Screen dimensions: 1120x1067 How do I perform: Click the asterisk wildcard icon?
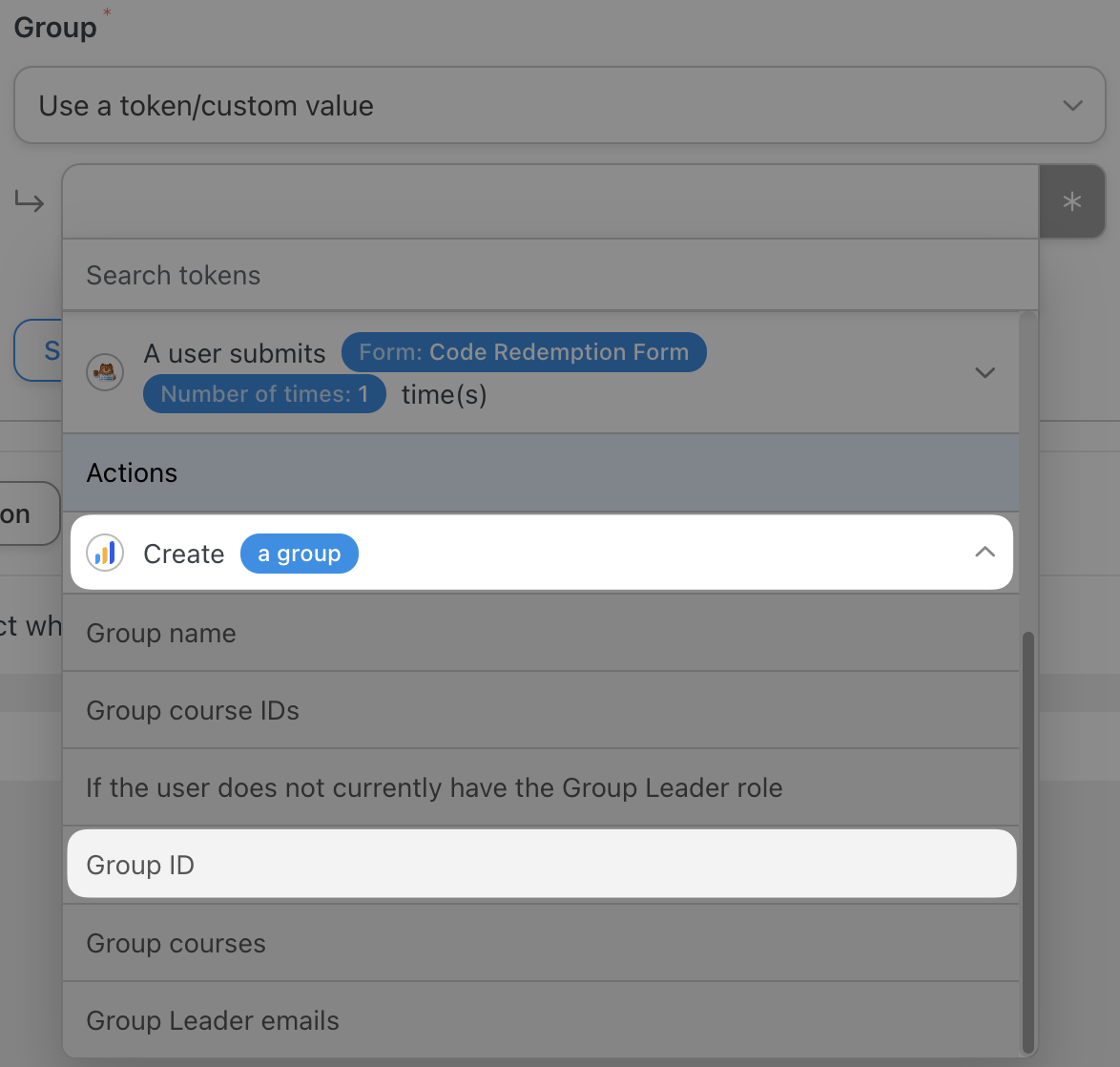point(1072,201)
